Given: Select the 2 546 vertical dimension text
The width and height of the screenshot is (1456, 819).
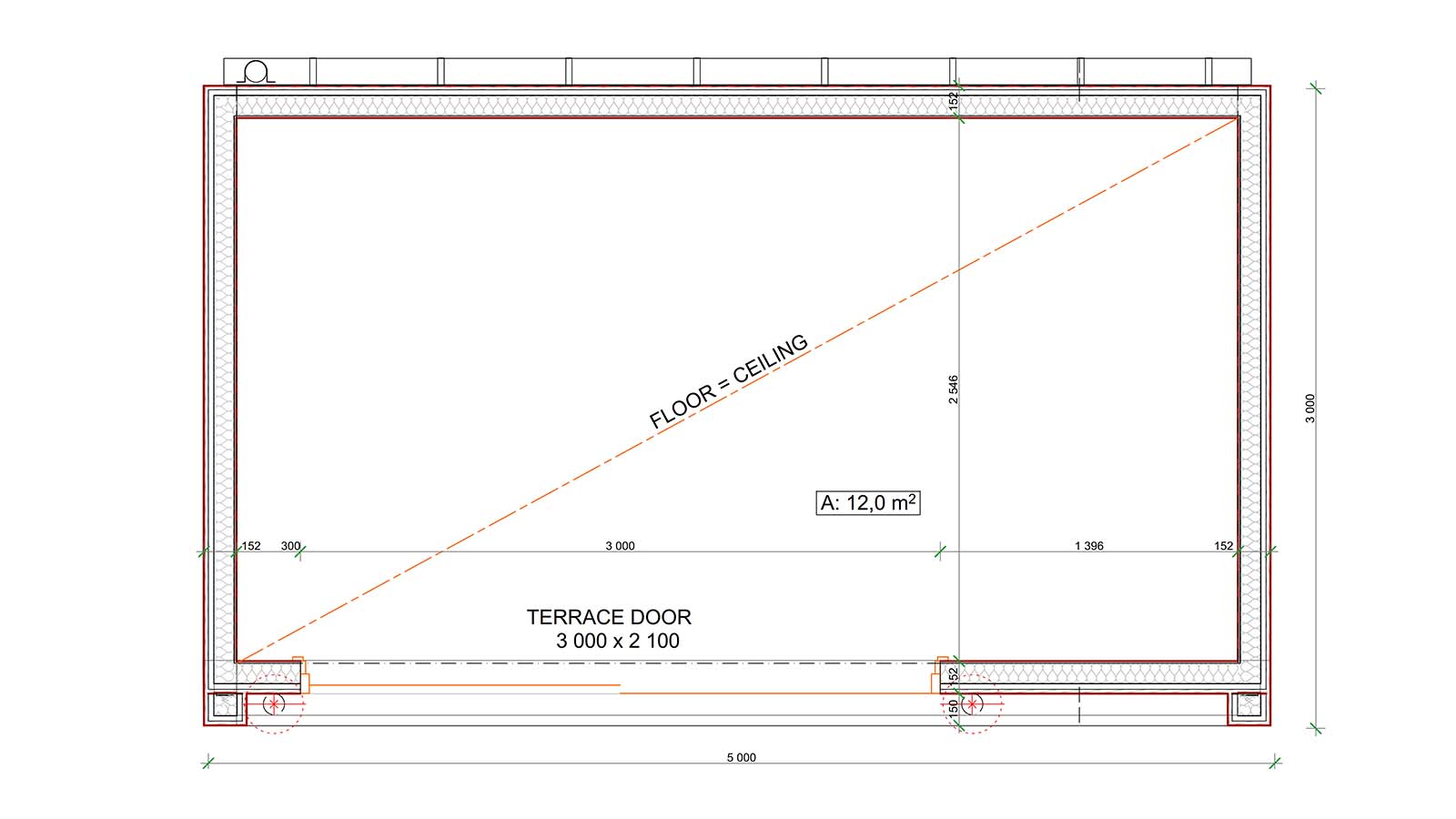Looking at the screenshot, I should tap(953, 389).
